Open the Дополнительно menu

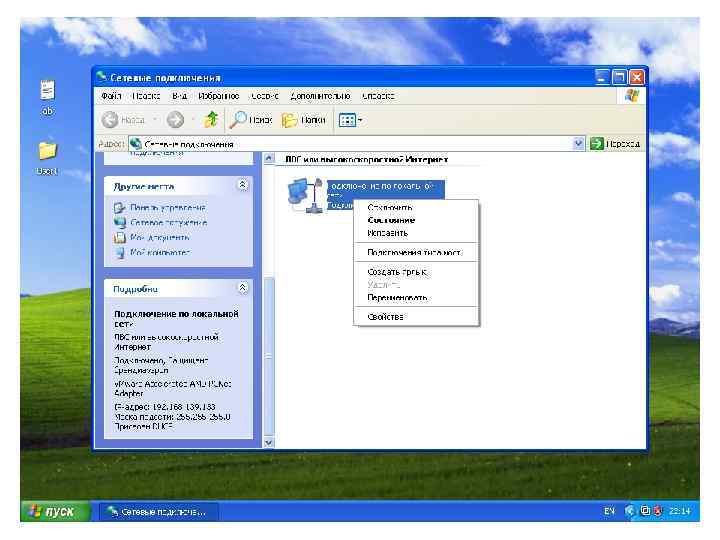click(x=320, y=96)
